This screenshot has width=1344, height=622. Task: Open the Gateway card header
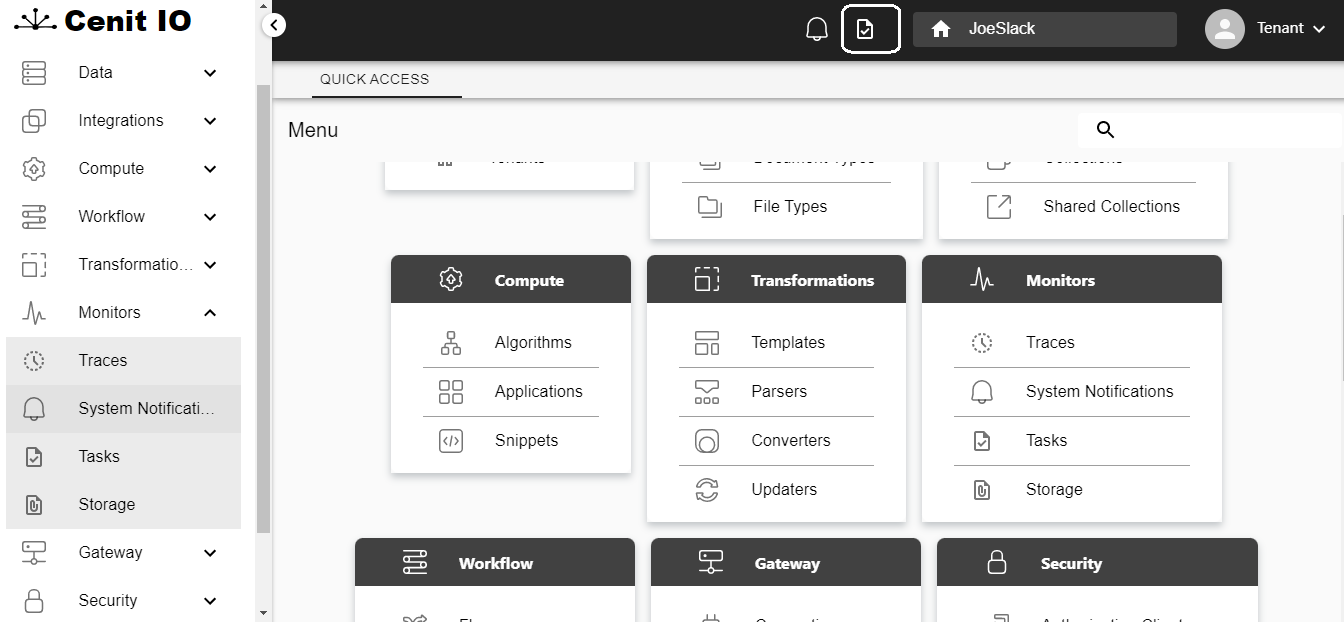coord(786,562)
